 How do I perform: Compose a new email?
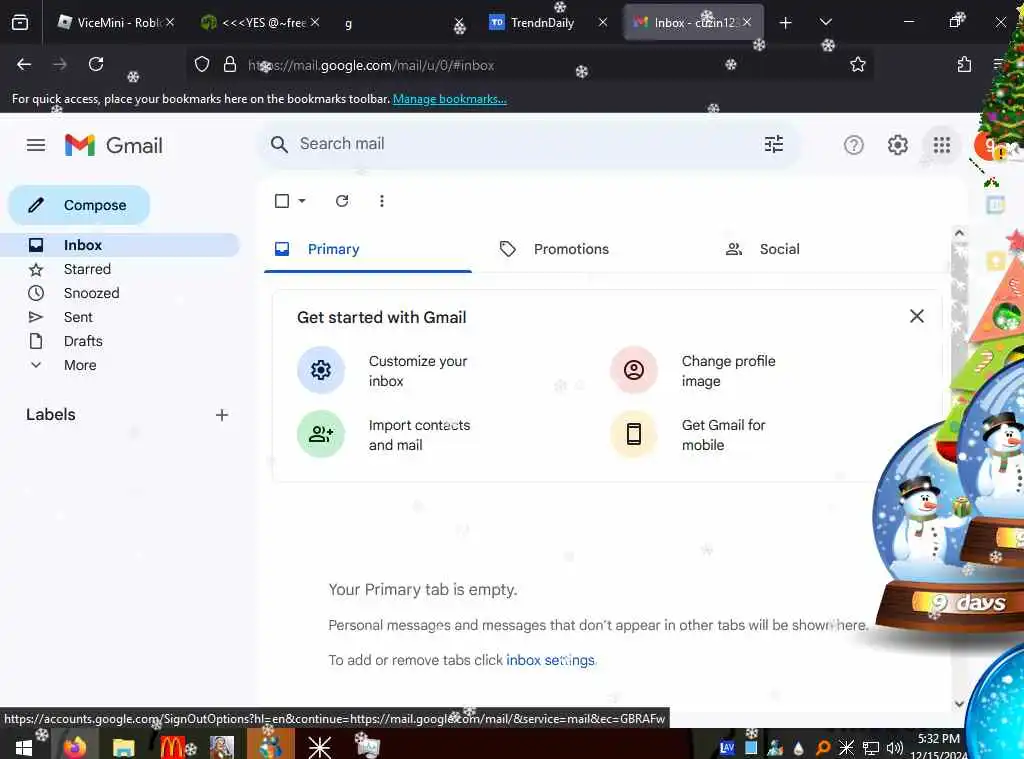(79, 205)
